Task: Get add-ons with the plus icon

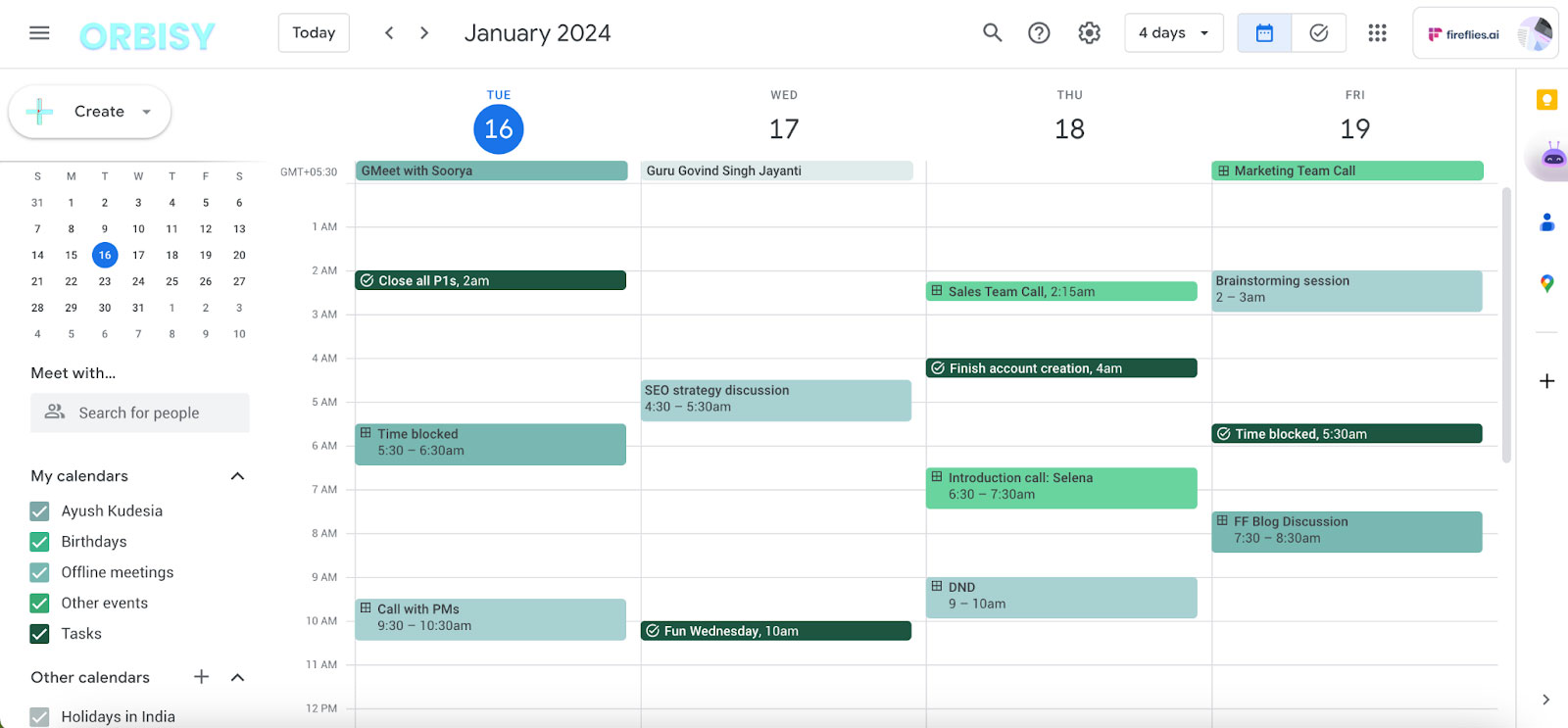Action: click(1546, 381)
